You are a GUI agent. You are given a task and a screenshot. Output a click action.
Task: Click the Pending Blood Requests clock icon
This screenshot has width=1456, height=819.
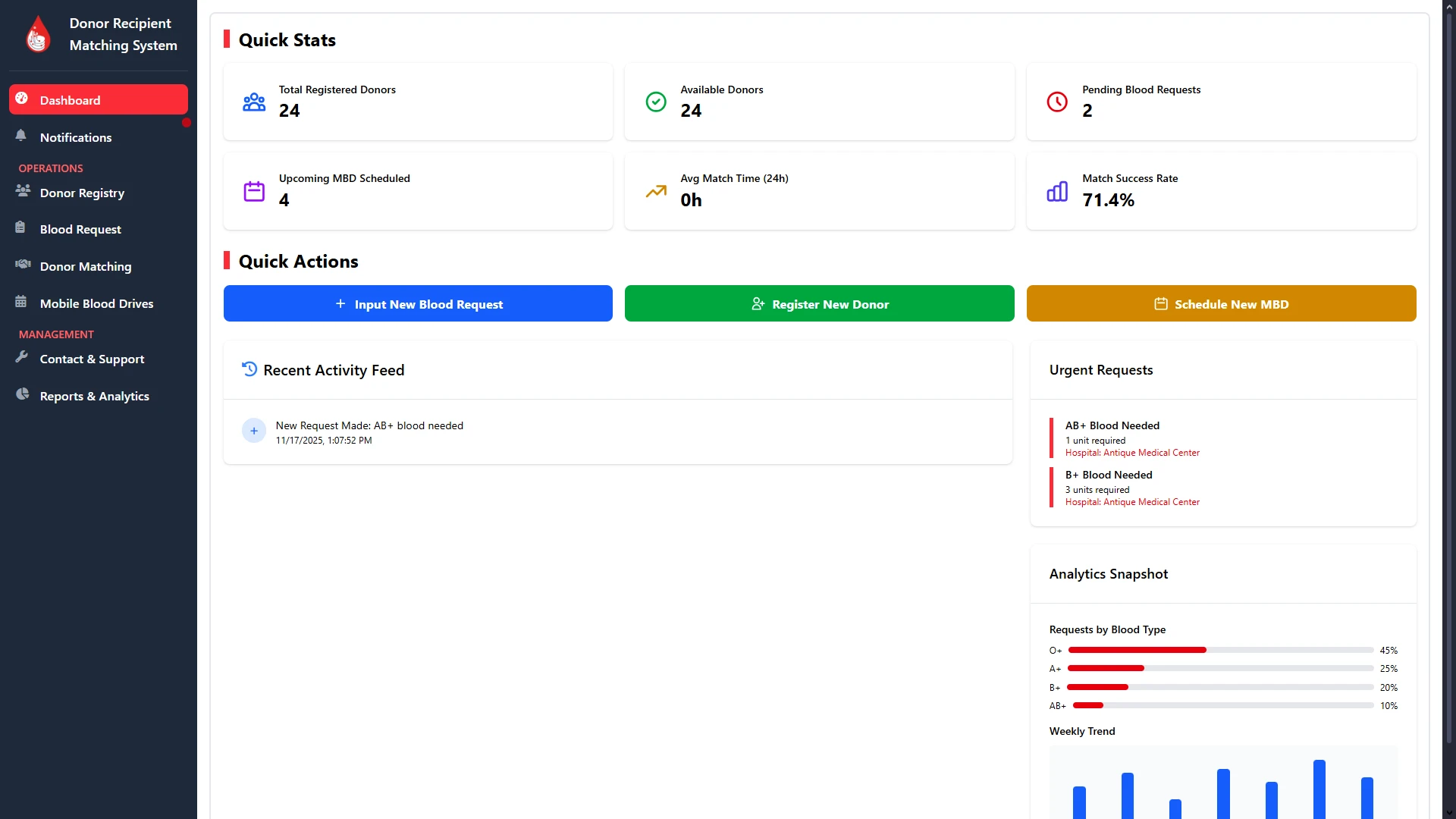pyautogui.click(x=1057, y=102)
